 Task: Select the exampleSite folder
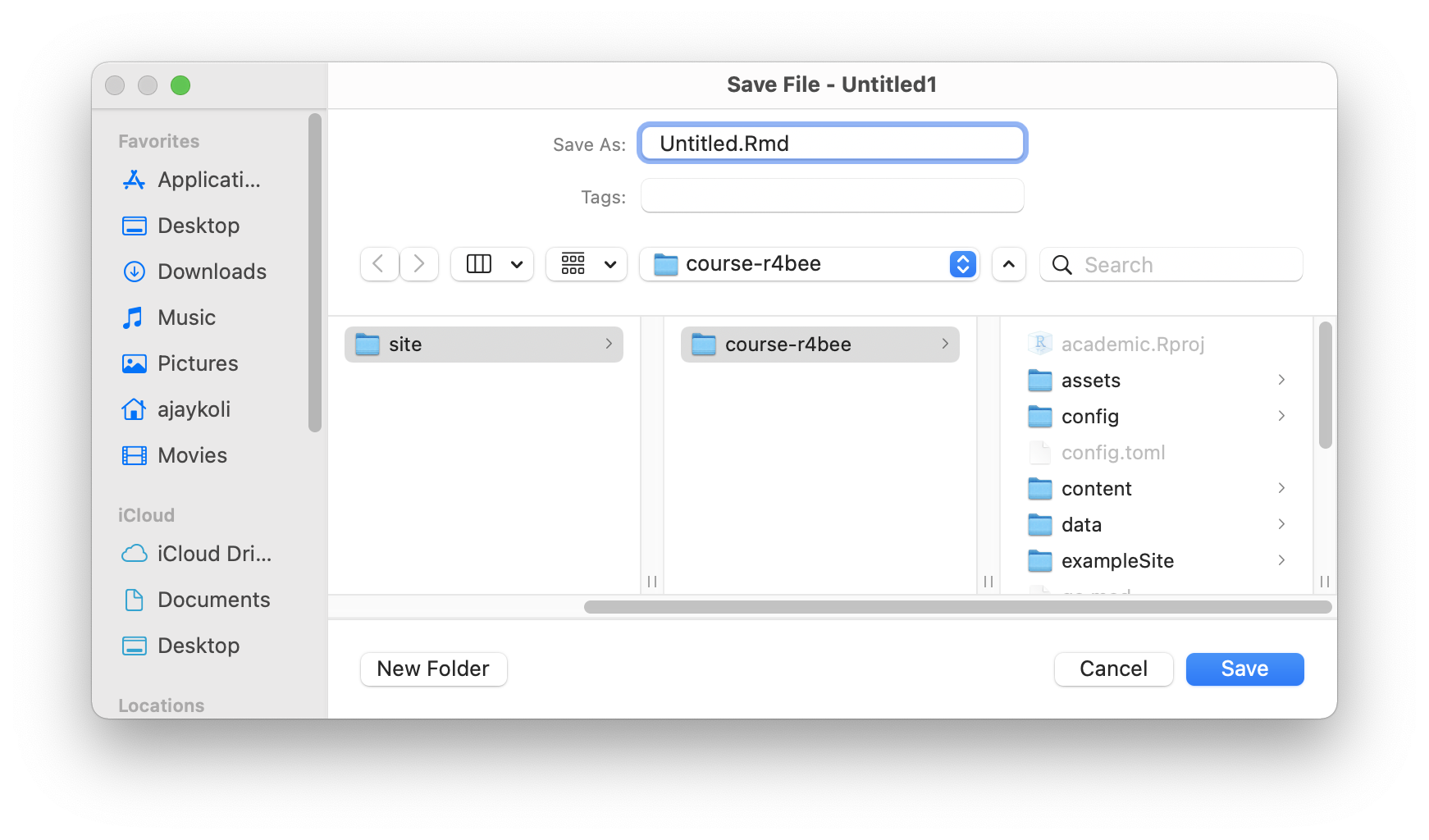click(1157, 561)
